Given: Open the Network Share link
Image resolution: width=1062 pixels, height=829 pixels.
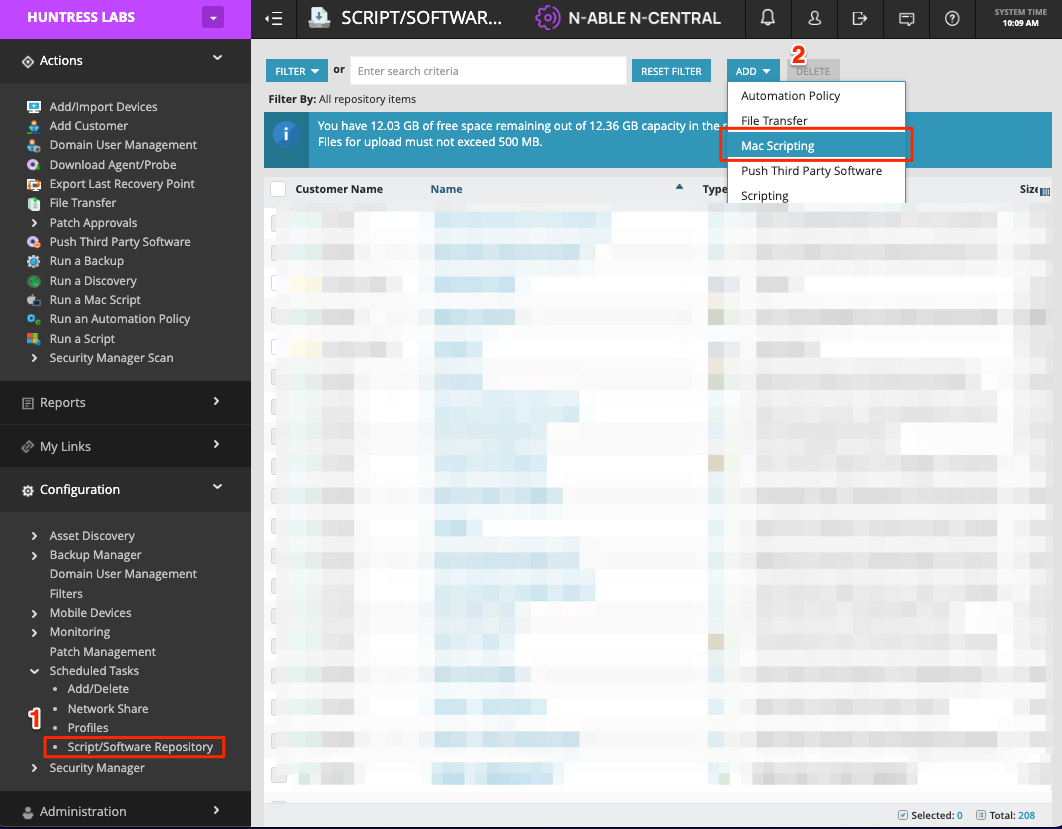Looking at the screenshot, I should coord(108,708).
